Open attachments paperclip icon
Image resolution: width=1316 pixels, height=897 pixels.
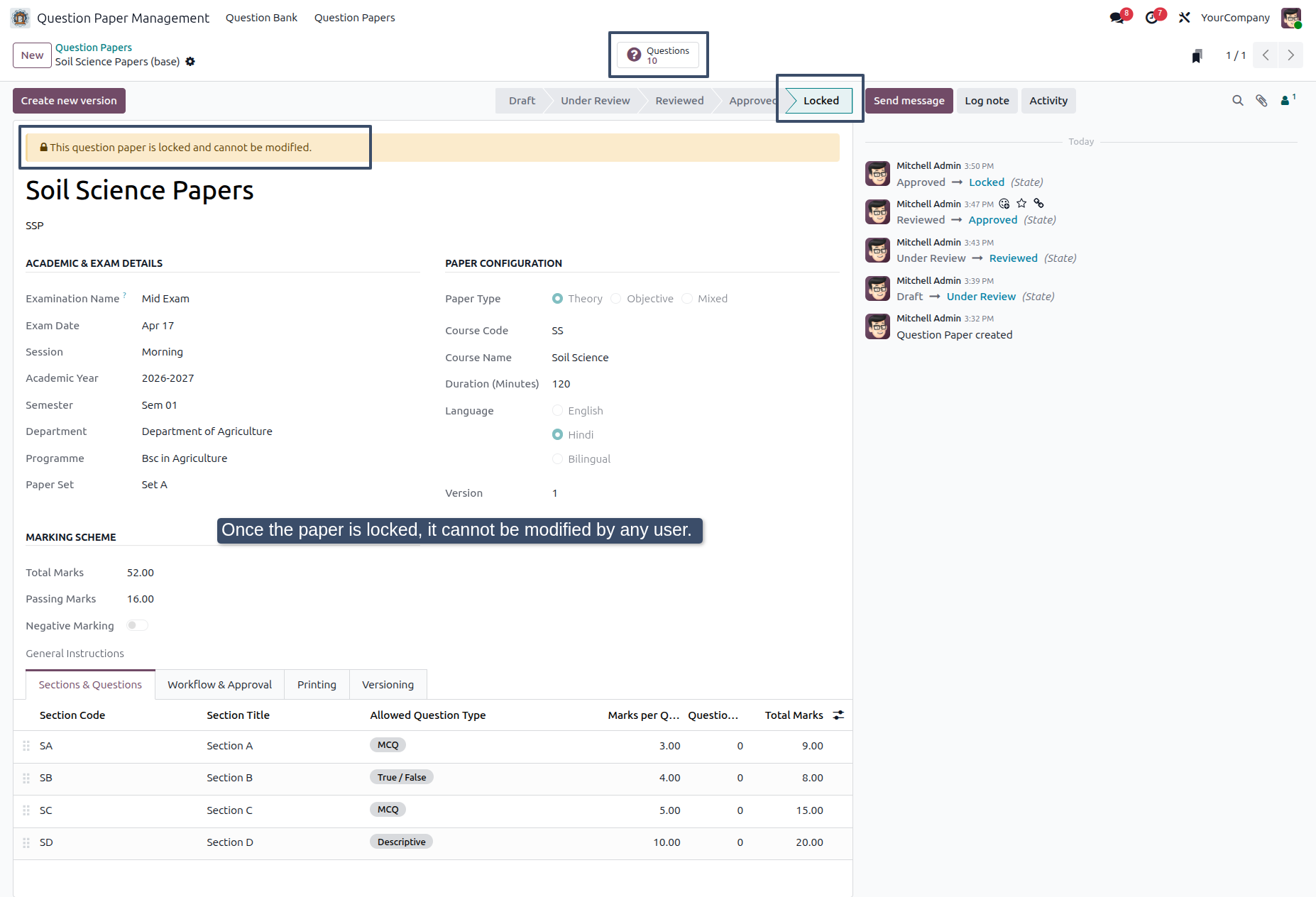tap(1261, 101)
